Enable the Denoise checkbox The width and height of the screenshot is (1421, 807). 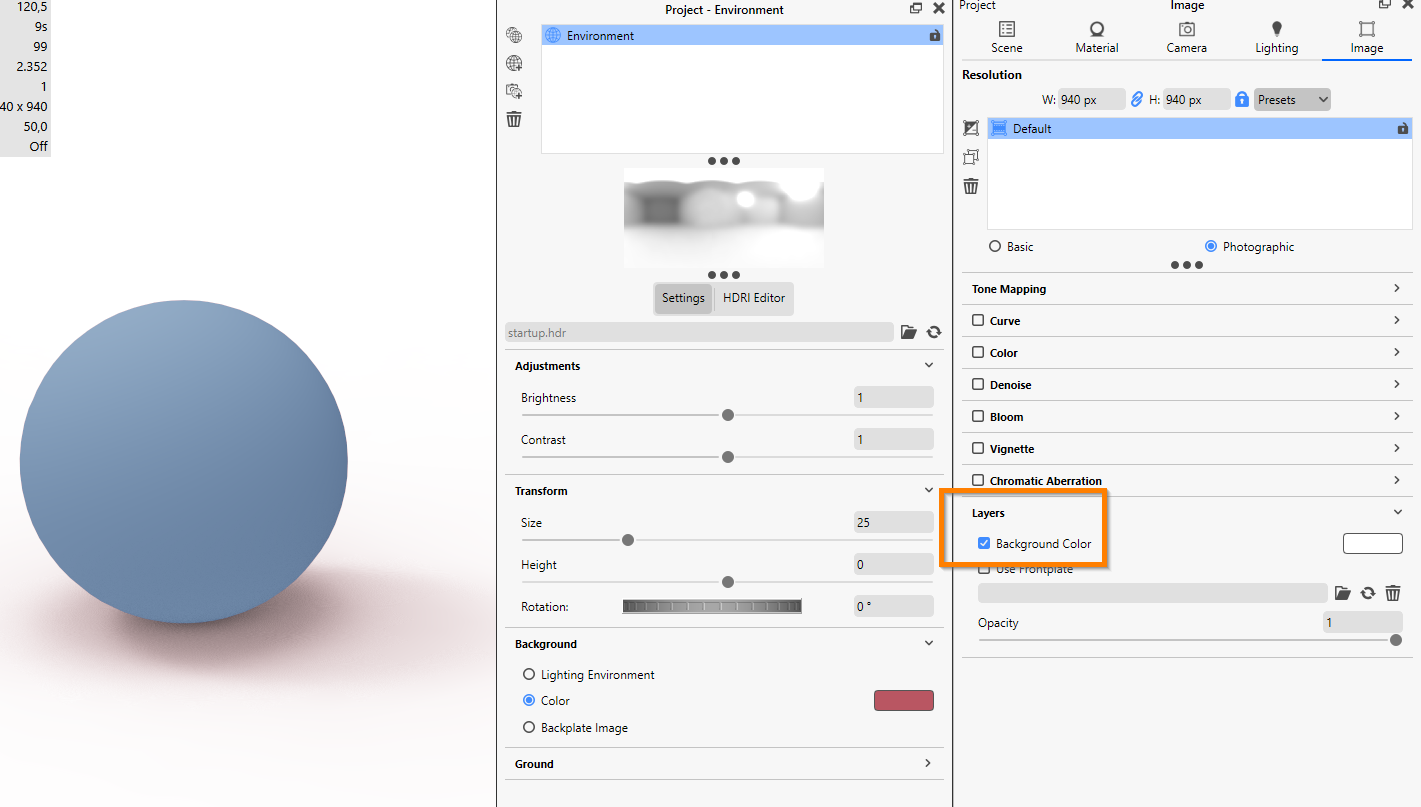pyautogui.click(x=978, y=385)
